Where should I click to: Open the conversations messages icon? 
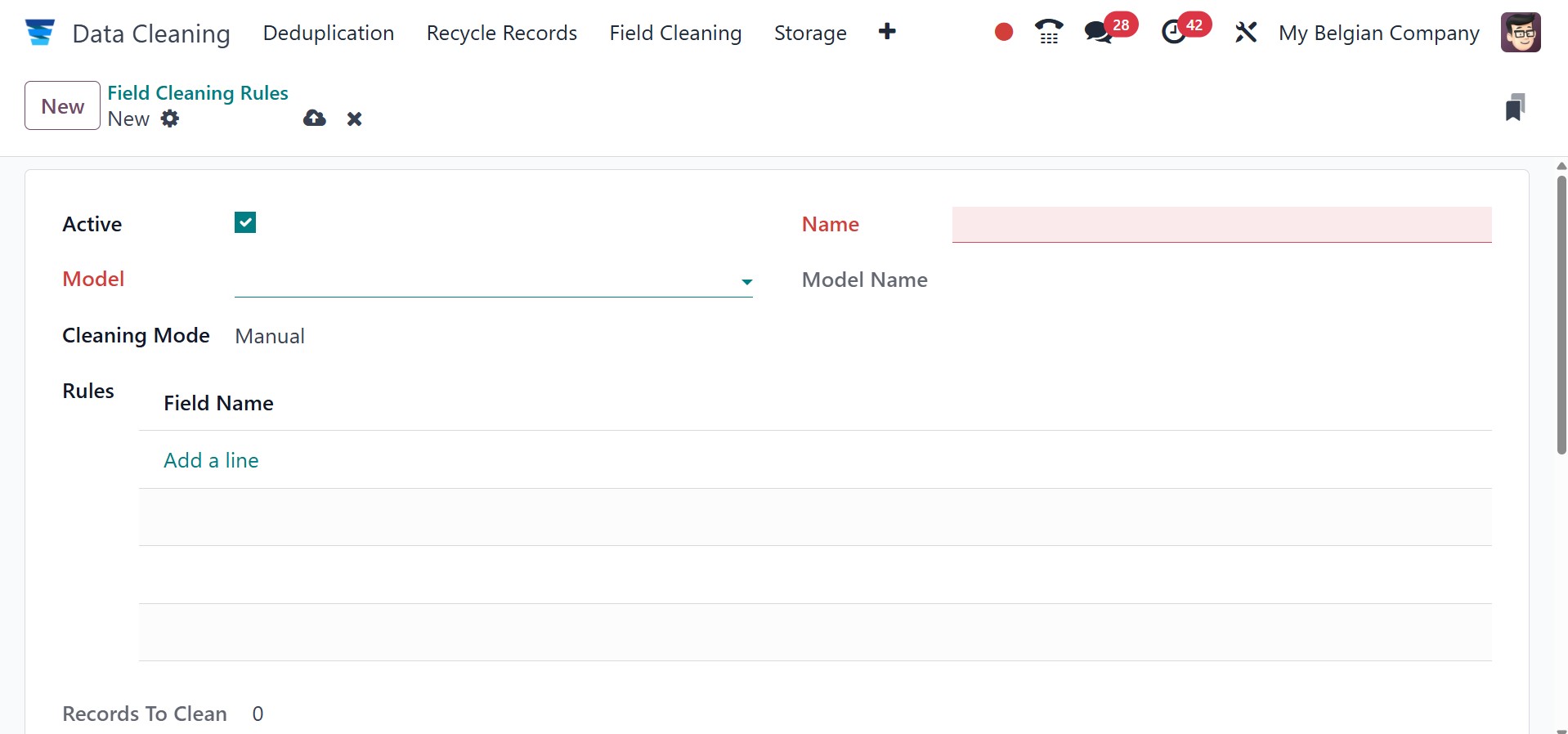tap(1098, 33)
